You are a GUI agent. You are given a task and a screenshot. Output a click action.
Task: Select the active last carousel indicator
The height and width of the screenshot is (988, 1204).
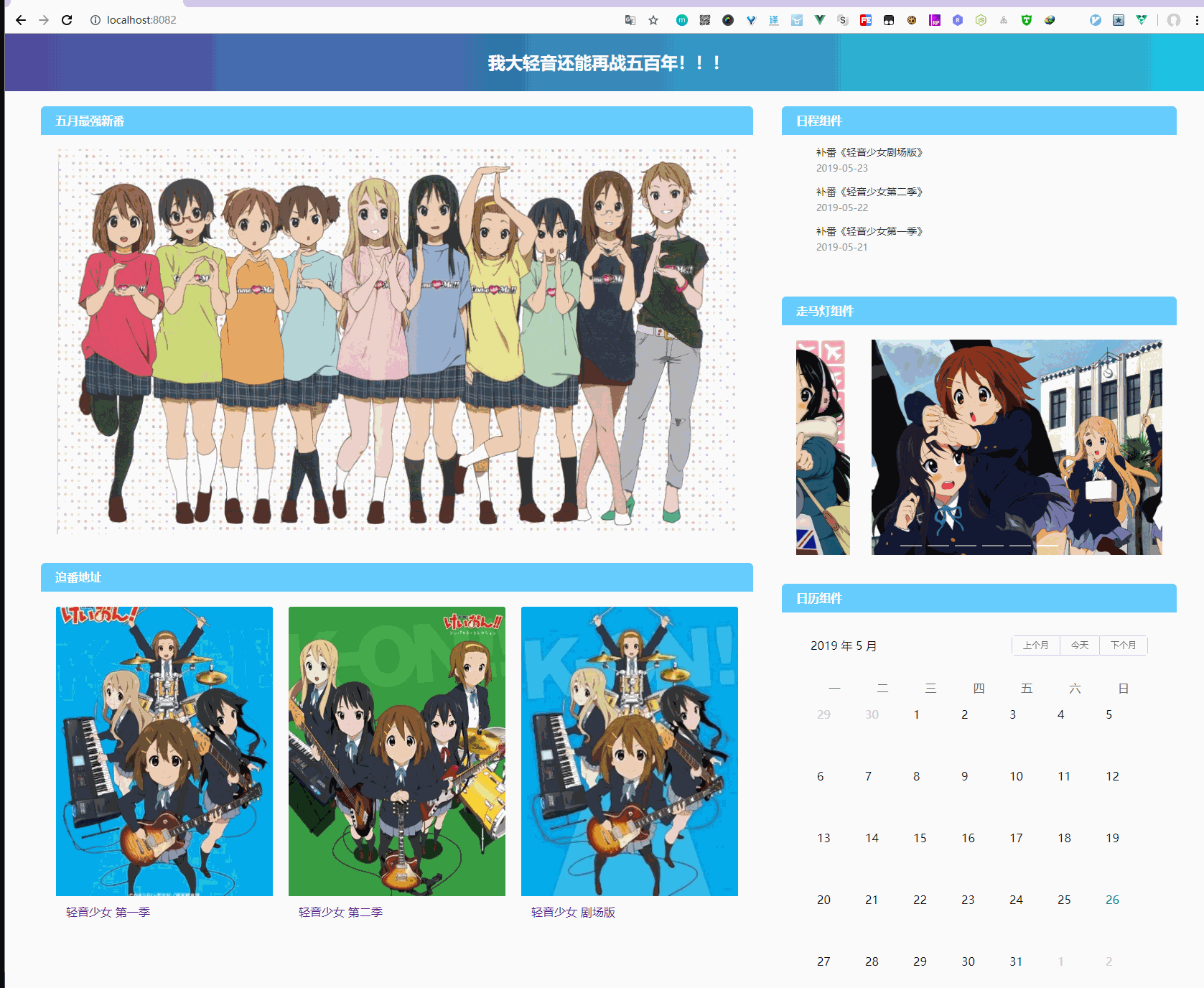pyautogui.click(x=1047, y=546)
